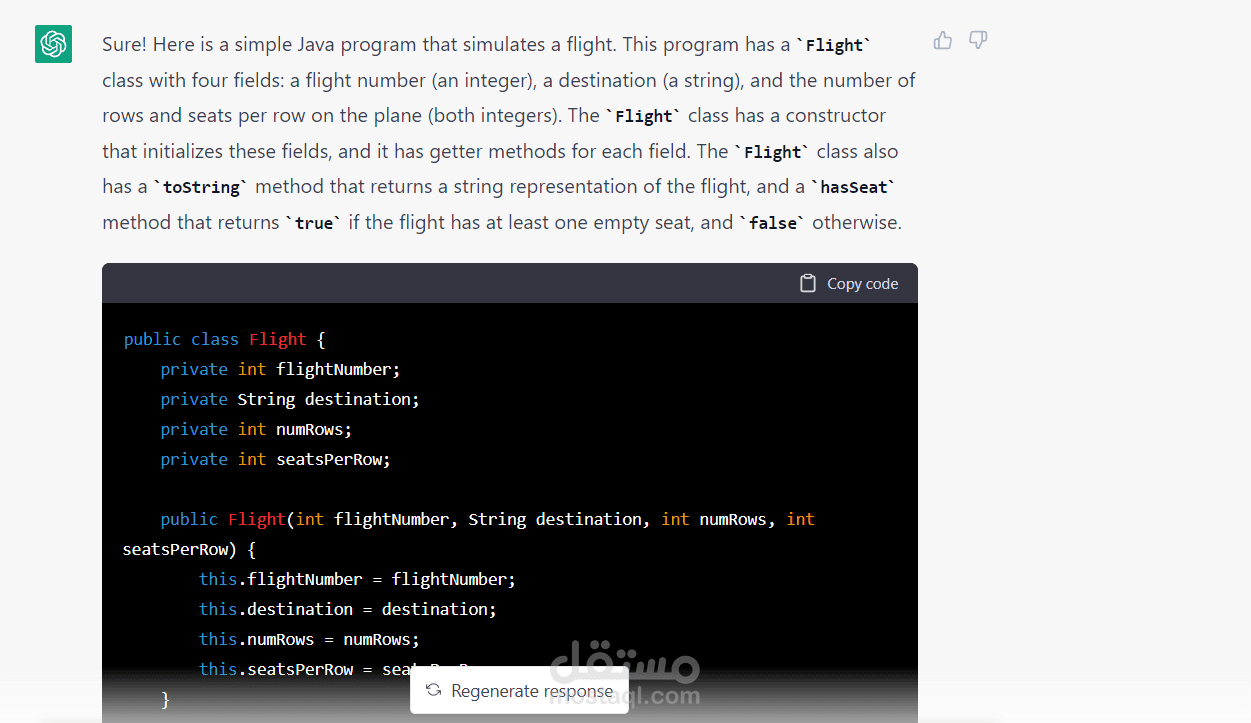Click the inline code word 'toString'
The height and width of the screenshot is (723, 1251).
[x=201, y=187]
